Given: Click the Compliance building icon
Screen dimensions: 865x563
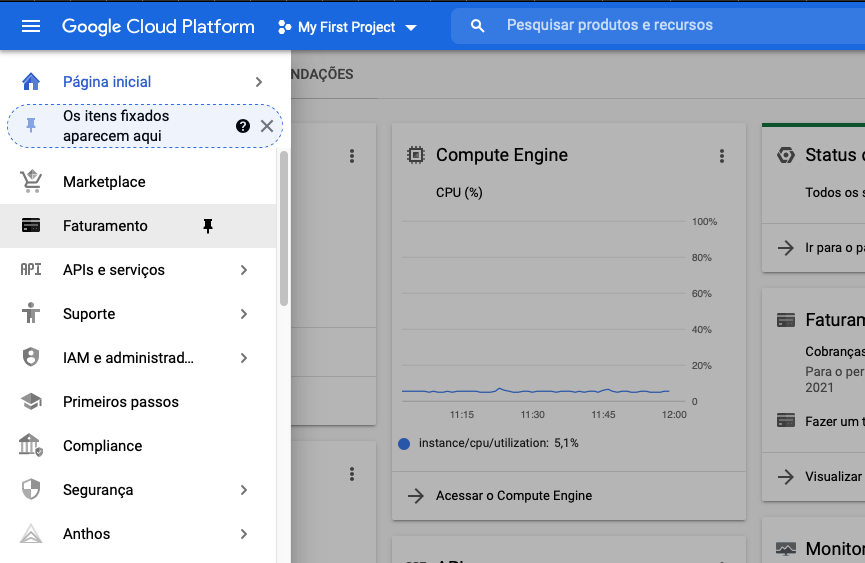Looking at the screenshot, I should 31,445.
